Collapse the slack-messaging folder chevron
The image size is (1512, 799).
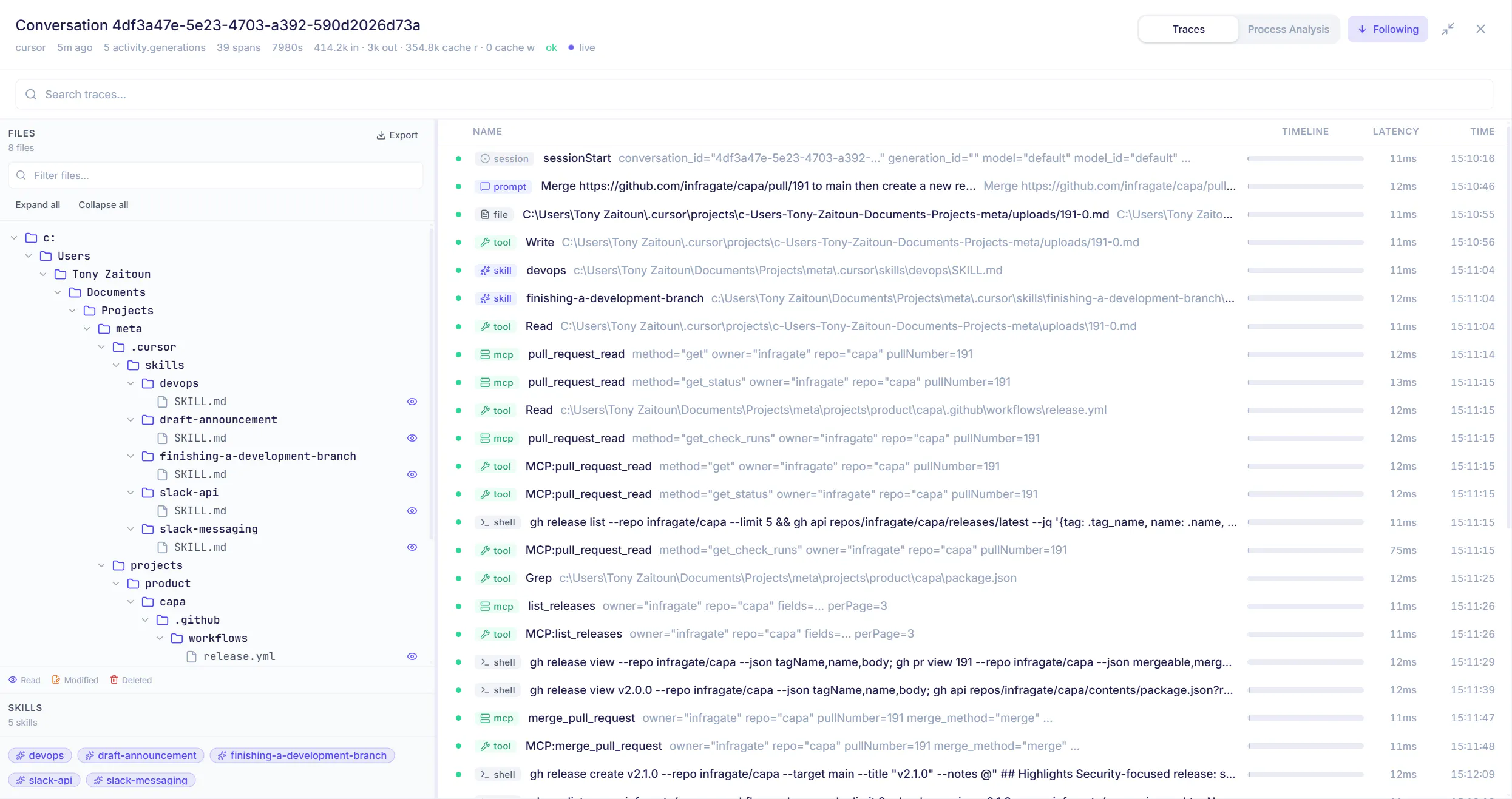point(130,529)
